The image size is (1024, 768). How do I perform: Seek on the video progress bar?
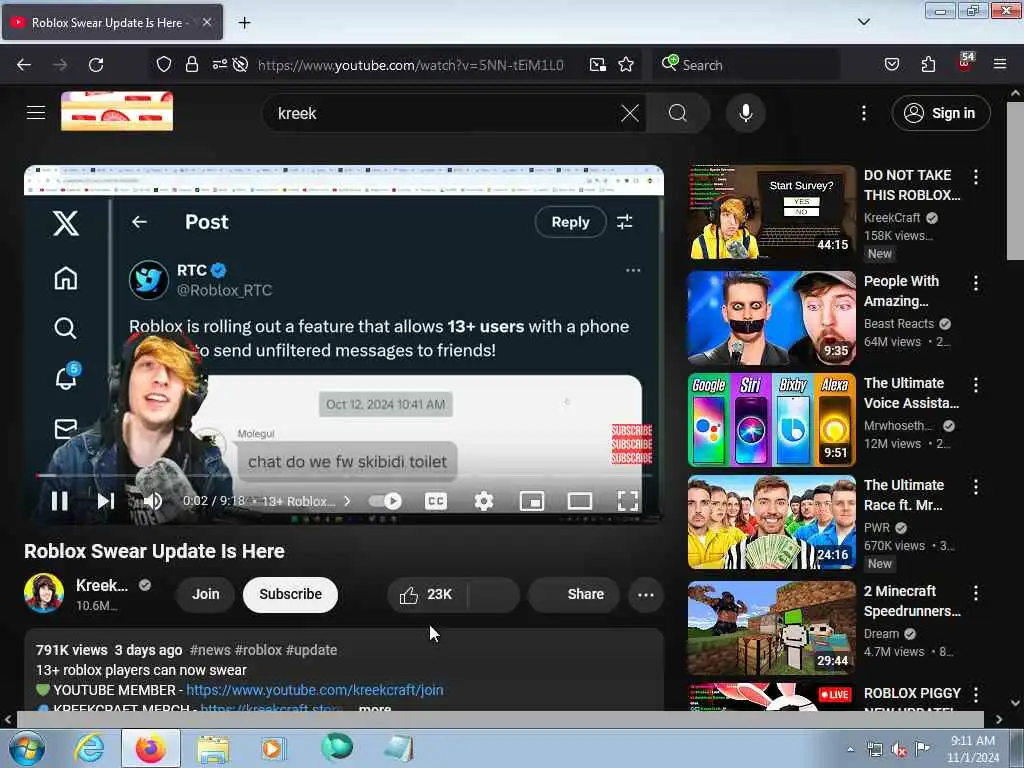[x=344, y=475]
